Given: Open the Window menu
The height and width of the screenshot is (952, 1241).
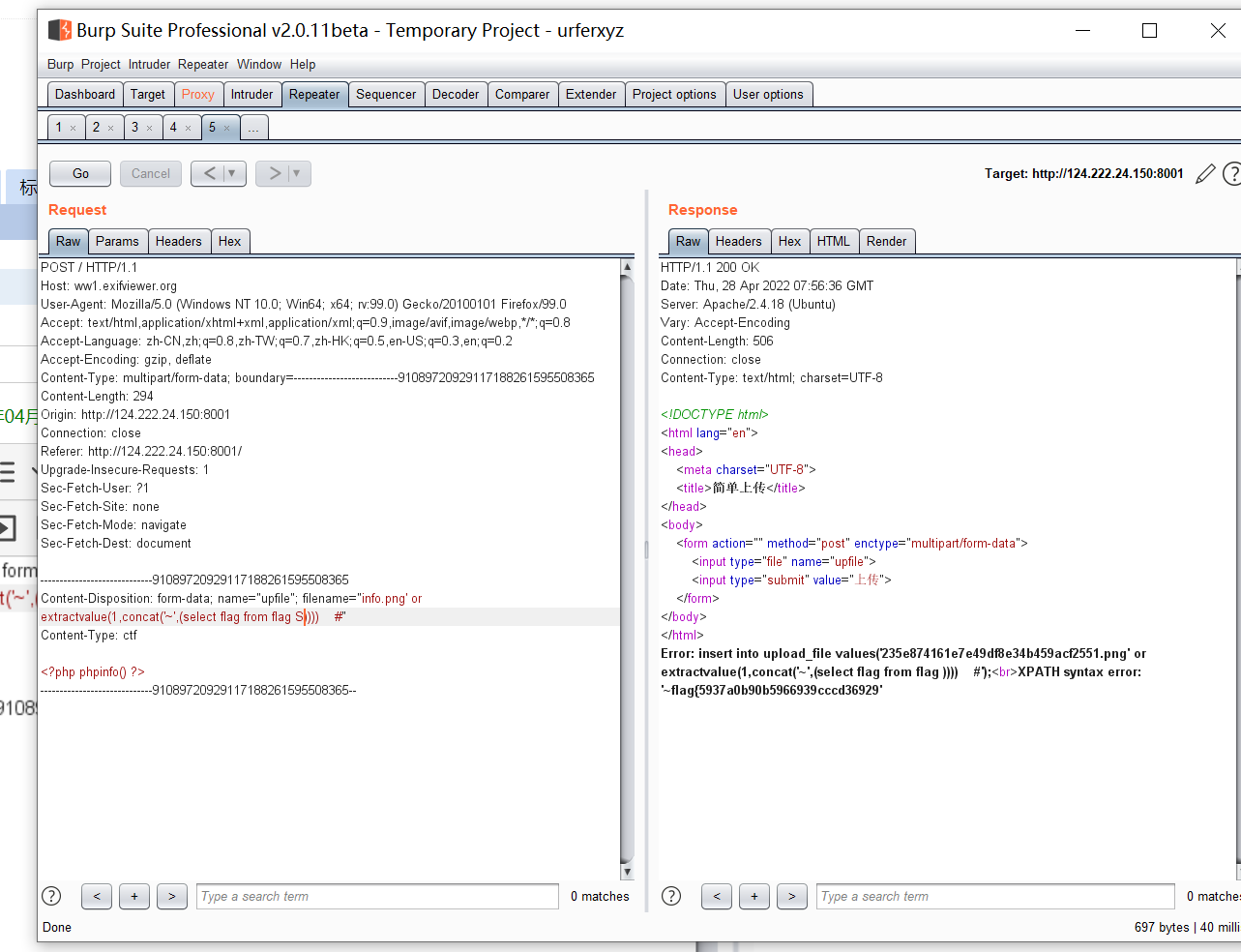Looking at the screenshot, I should click(259, 65).
